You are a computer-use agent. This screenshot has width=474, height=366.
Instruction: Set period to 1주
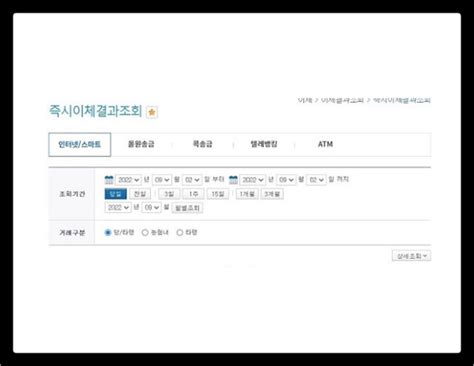193,194
